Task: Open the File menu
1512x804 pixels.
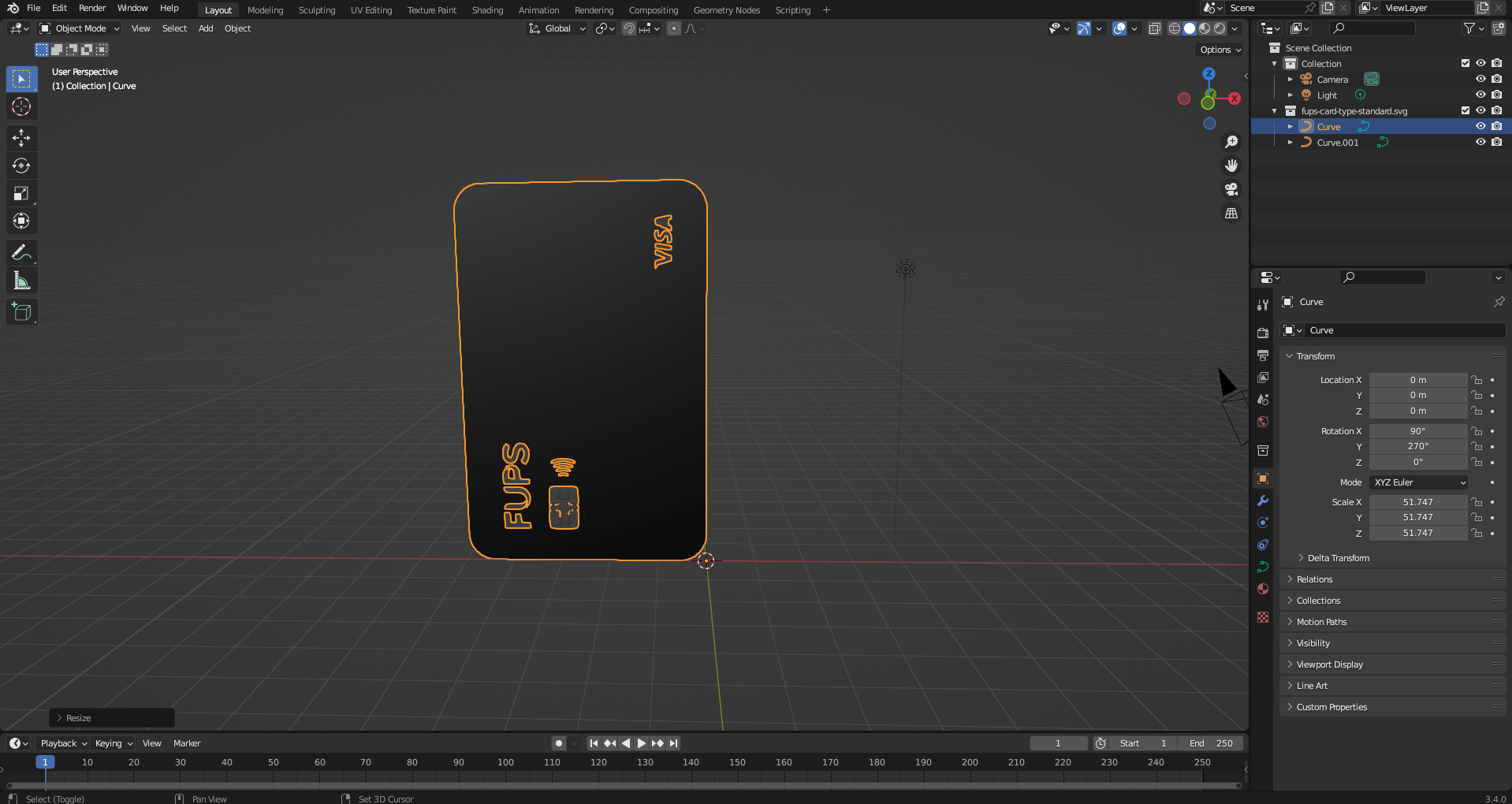Action: pos(33,8)
